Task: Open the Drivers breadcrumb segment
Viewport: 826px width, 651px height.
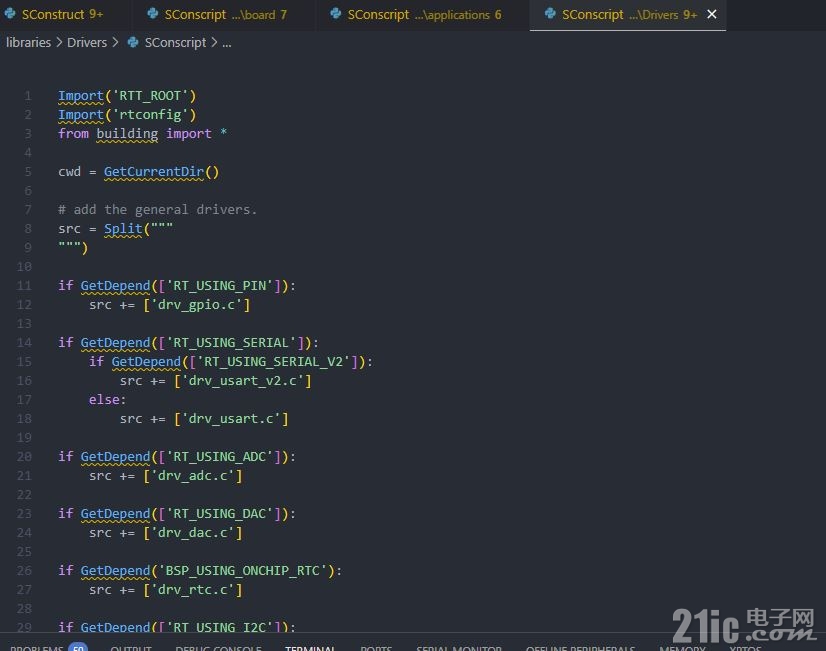Action: coord(87,43)
